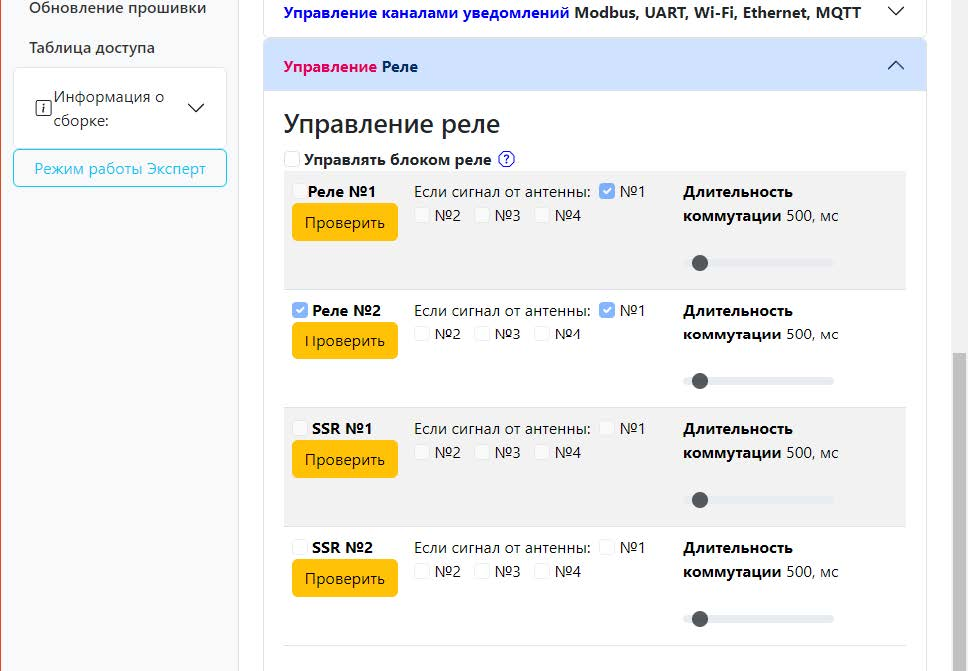Click the page vertical scrollbar

959,512
